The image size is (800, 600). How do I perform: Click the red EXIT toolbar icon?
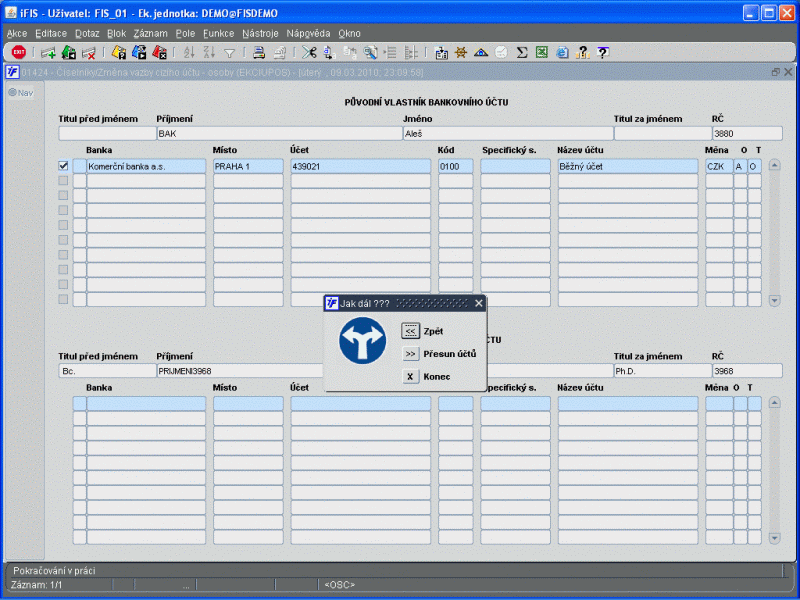coord(18,52)
